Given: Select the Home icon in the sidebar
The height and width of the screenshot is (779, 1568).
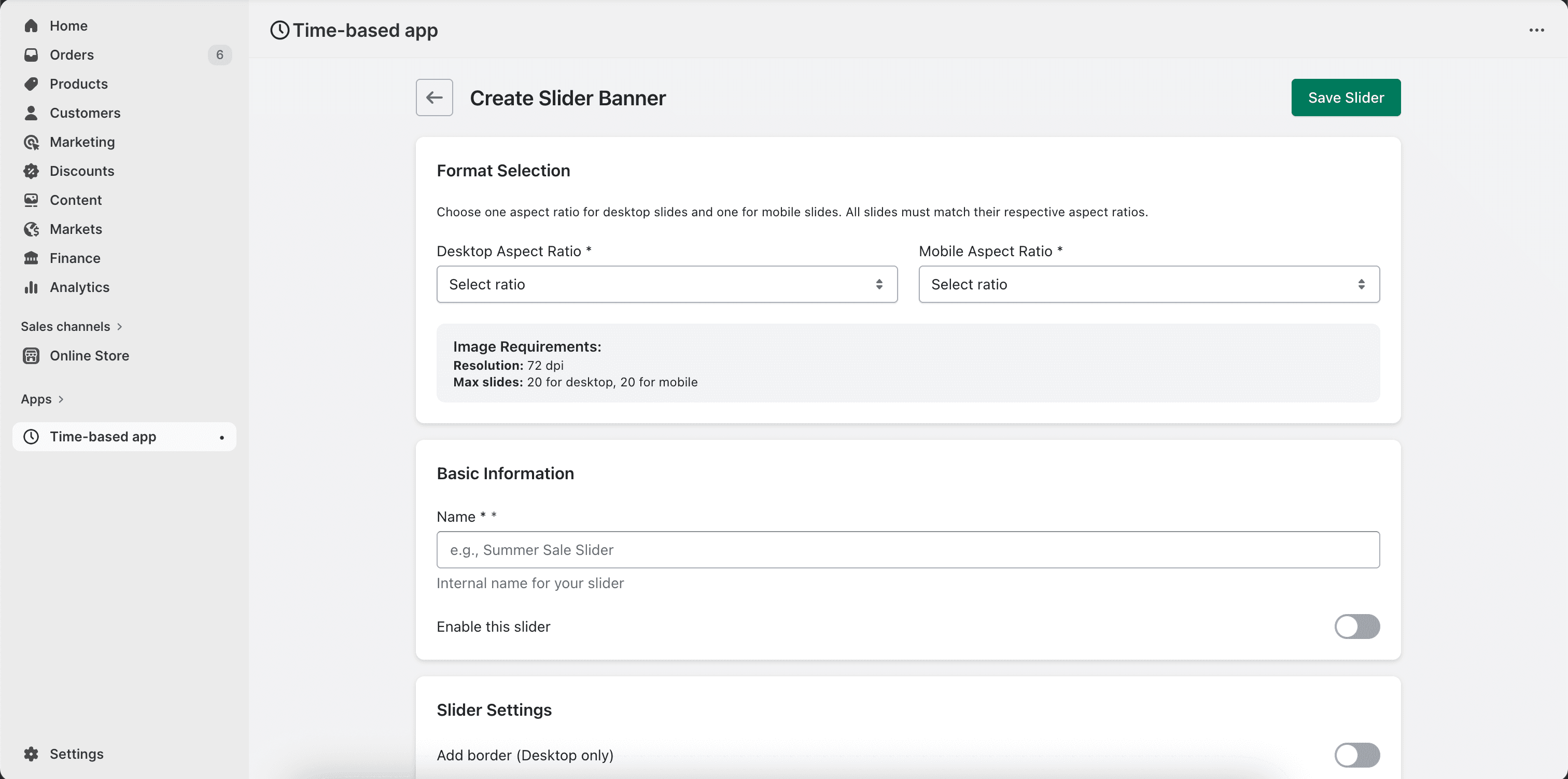Looking at the screenshot, I should click(31, 25).
